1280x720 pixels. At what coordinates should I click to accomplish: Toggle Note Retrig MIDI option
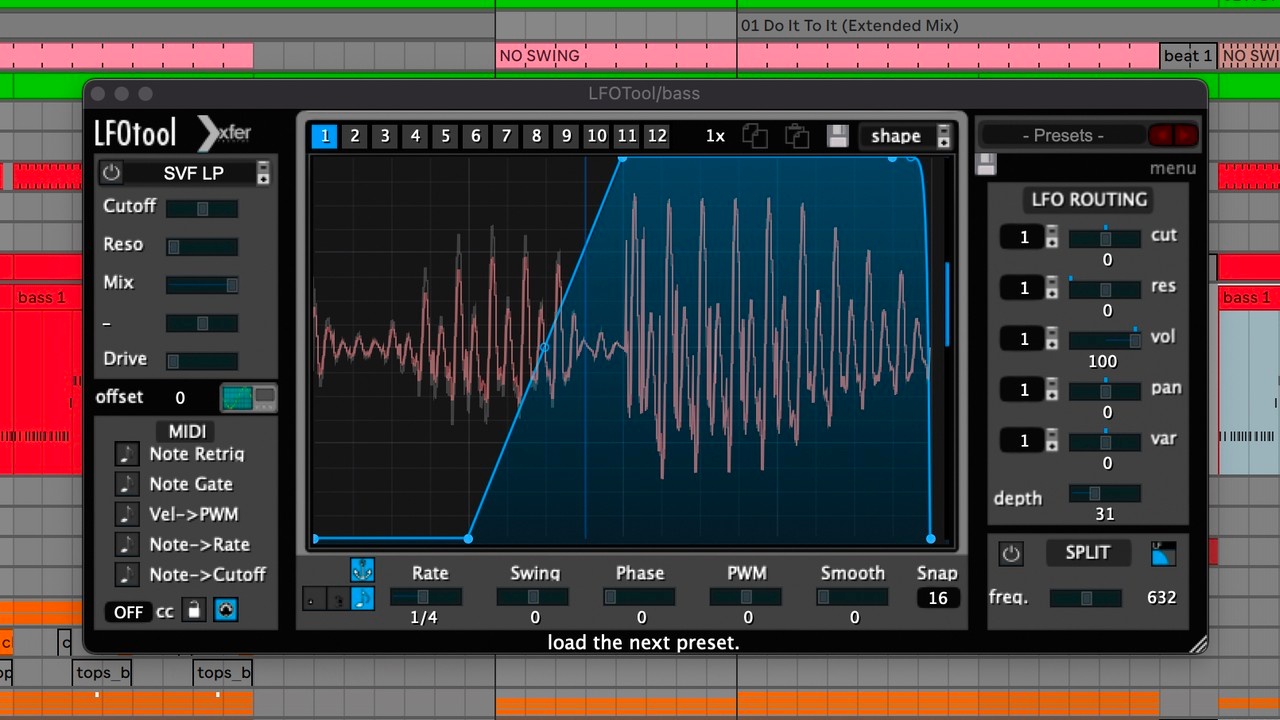(x=127, y=454)
